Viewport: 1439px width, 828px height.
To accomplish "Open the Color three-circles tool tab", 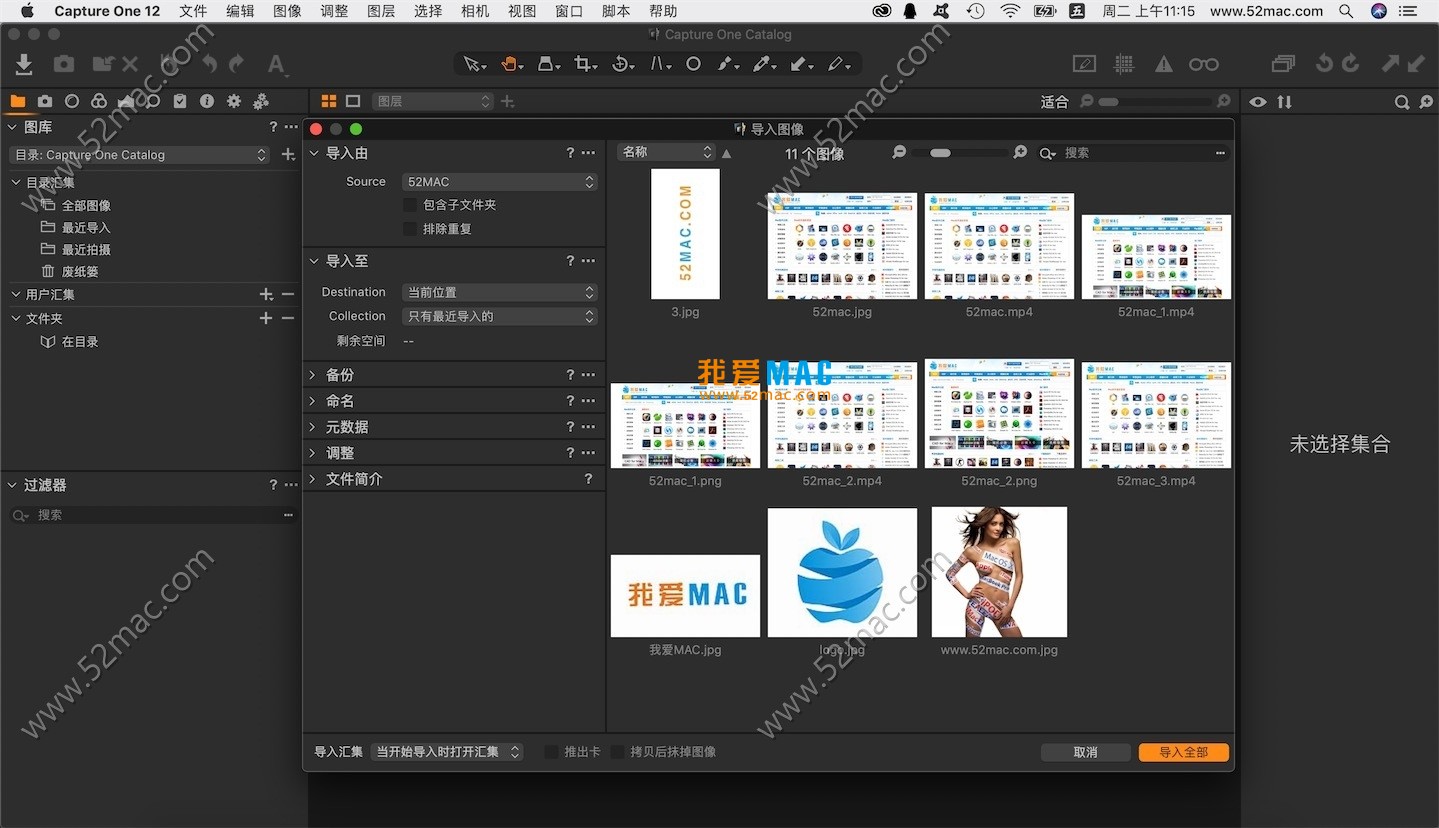I will 98,101.
